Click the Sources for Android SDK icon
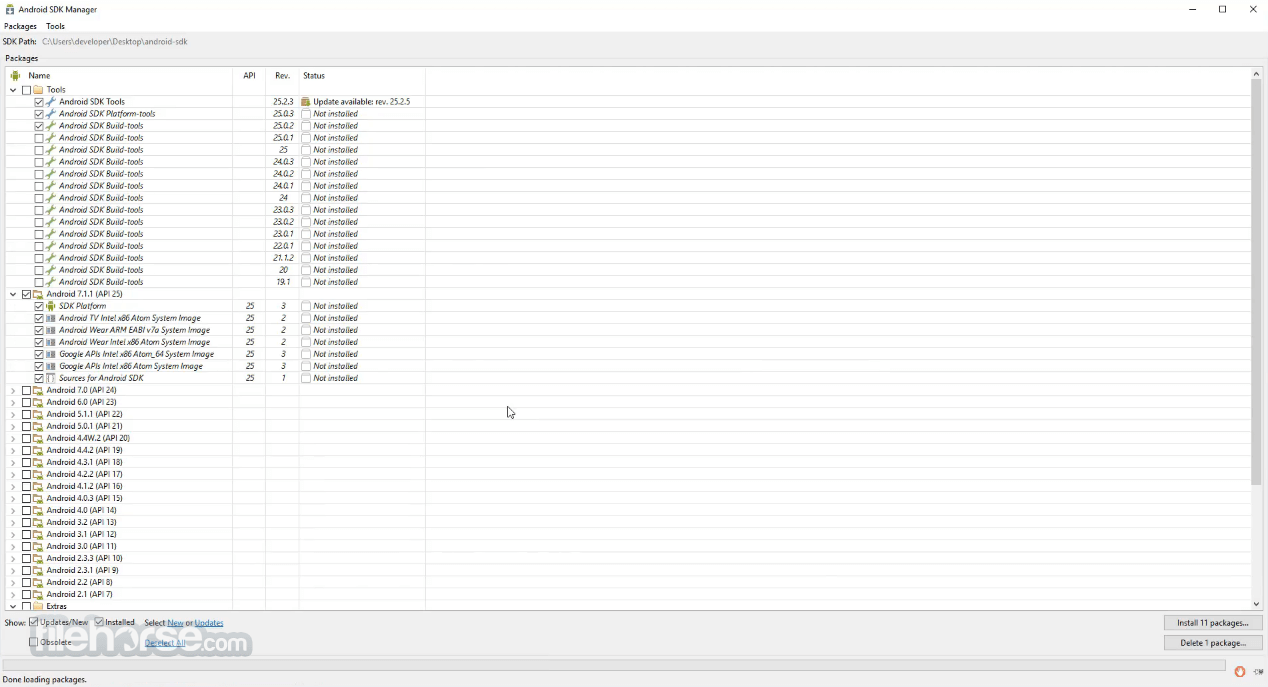1268x687 pixels. tap(51, 378)
